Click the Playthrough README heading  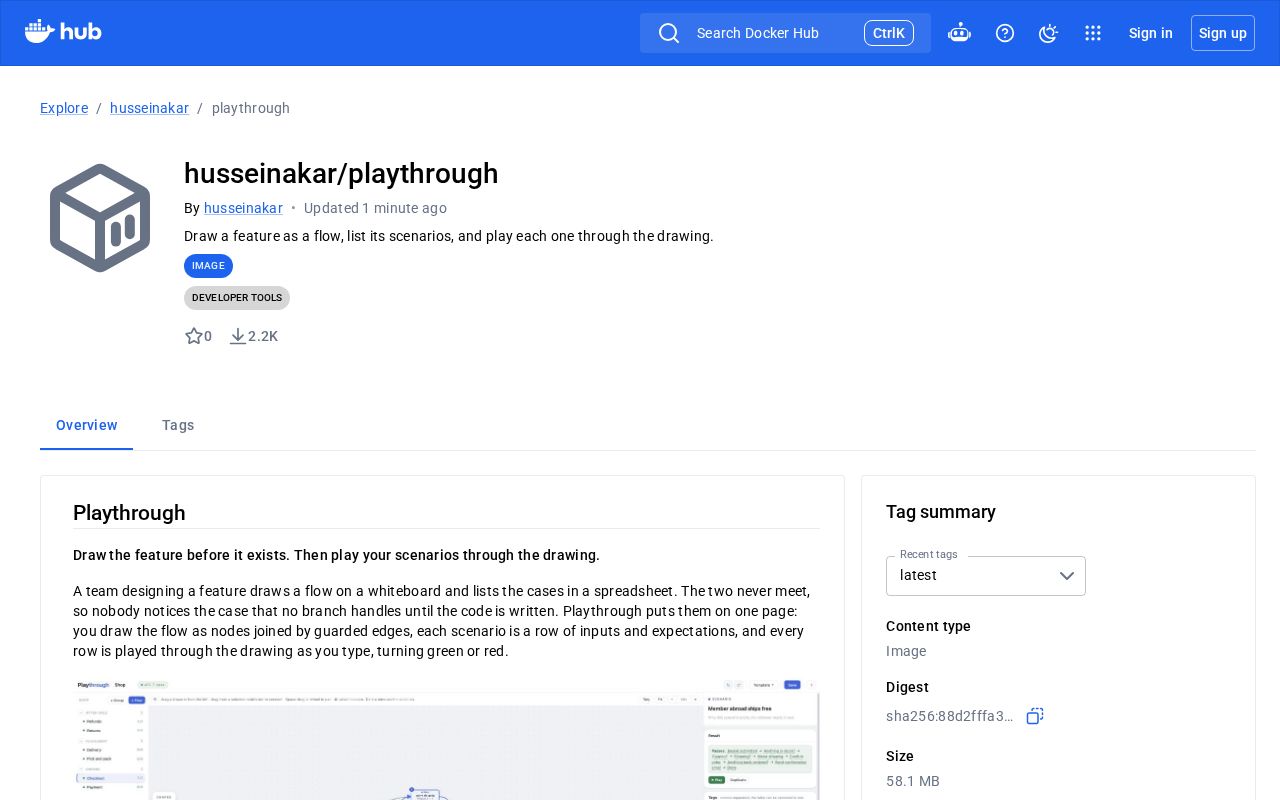[x=129, y=513]
